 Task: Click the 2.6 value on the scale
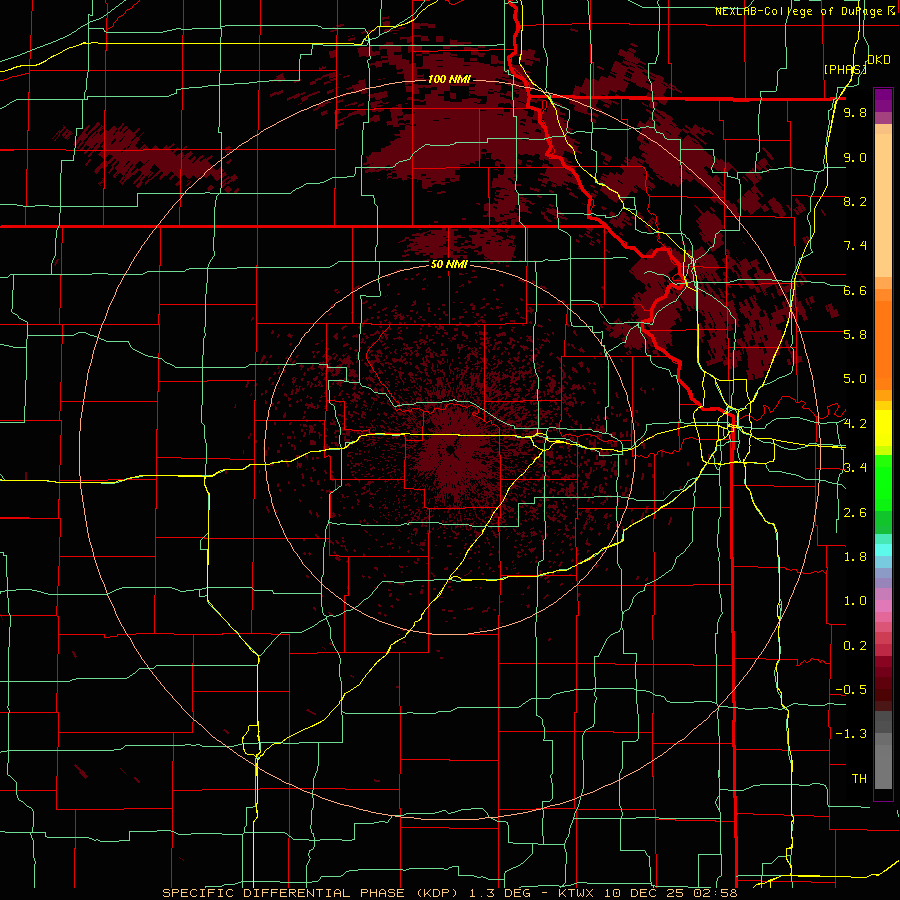(855, 513)
